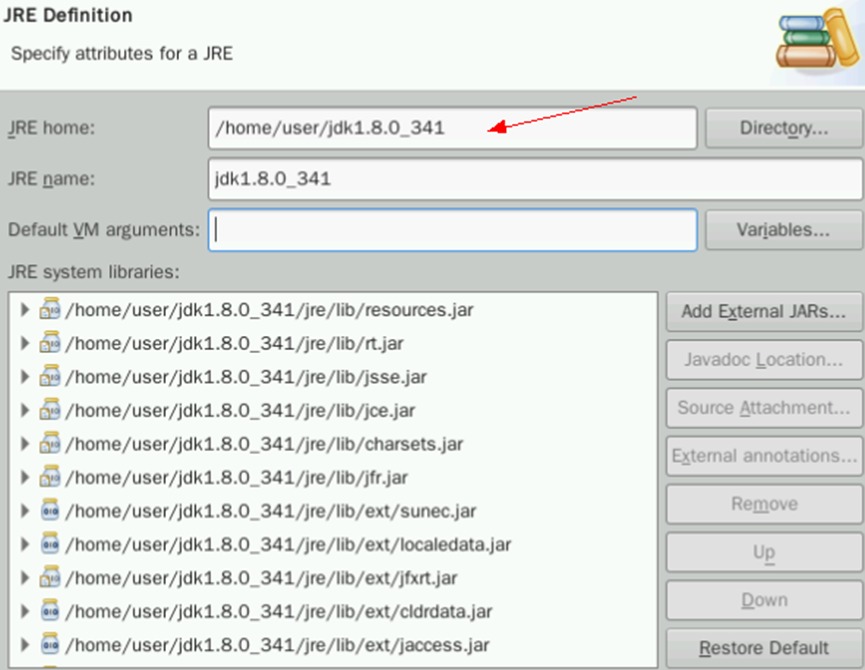Focus the Default VM arguments field
The height and width of the screenshot is (670, 865).
tap(452, 230)
